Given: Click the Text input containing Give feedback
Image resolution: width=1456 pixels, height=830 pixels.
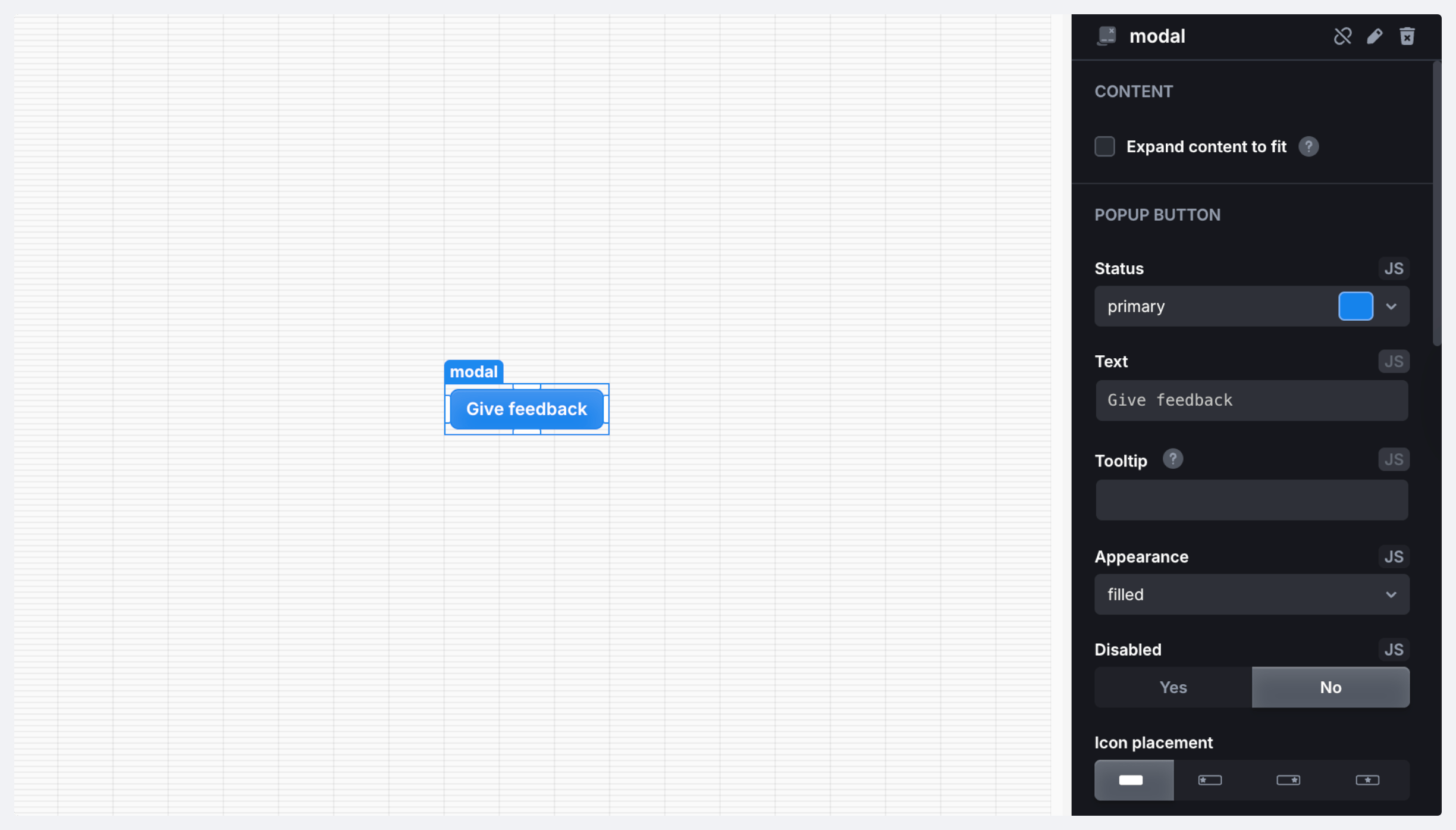Looking at the screenshot, I should [x=1251, y=400].
